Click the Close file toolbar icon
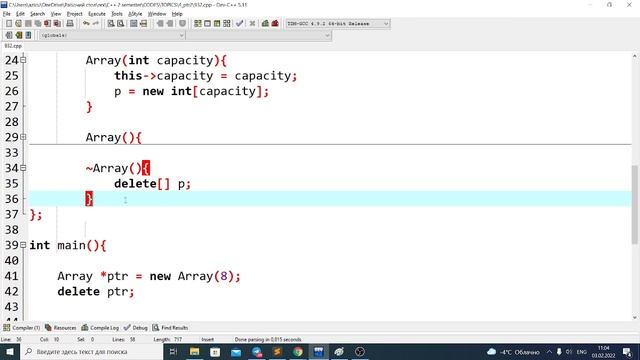Image resolution: width=640 pixels, height=360 pixels. coord(47,24)
